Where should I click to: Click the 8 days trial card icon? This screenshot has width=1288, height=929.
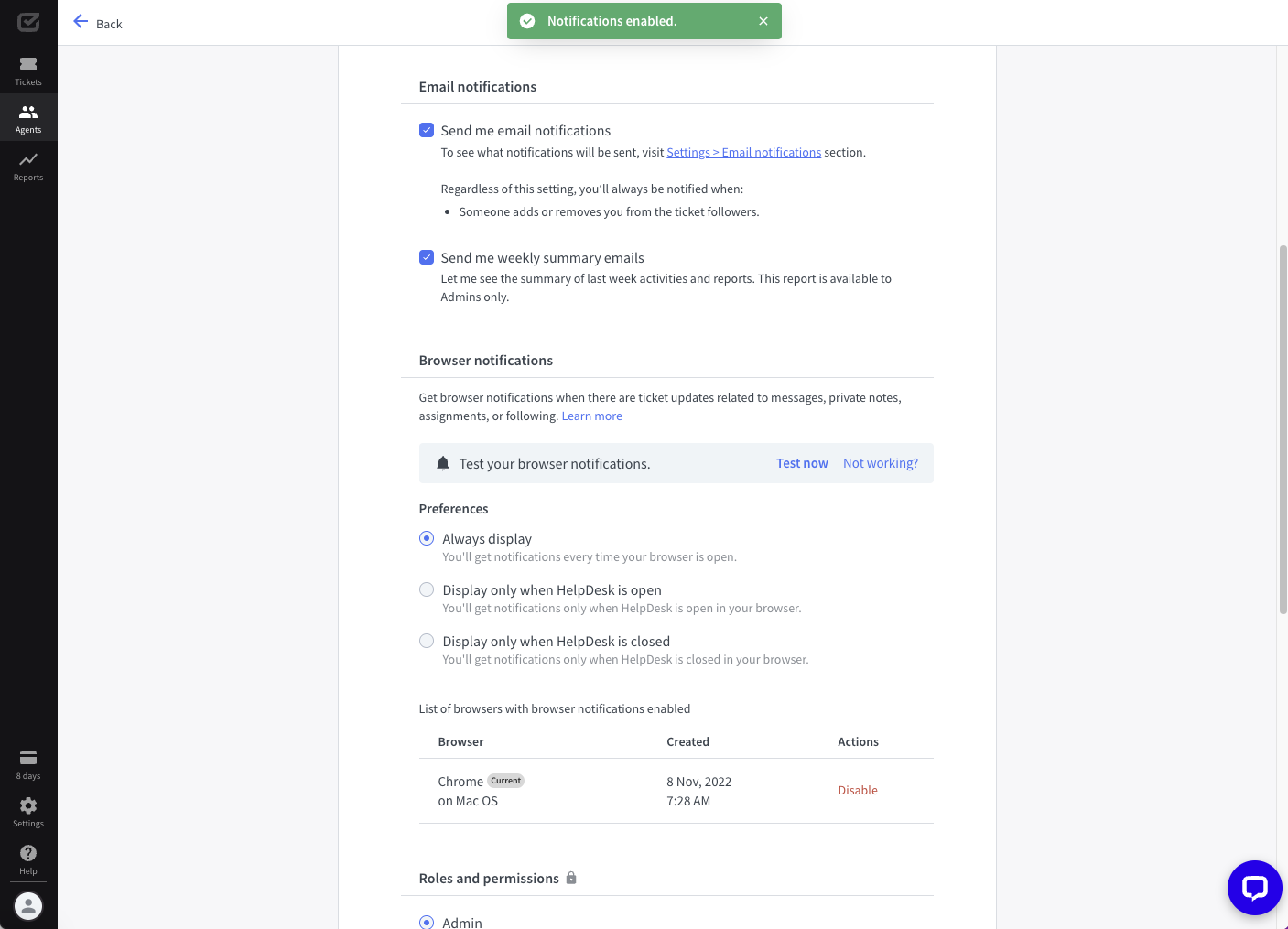pos(28,758)
